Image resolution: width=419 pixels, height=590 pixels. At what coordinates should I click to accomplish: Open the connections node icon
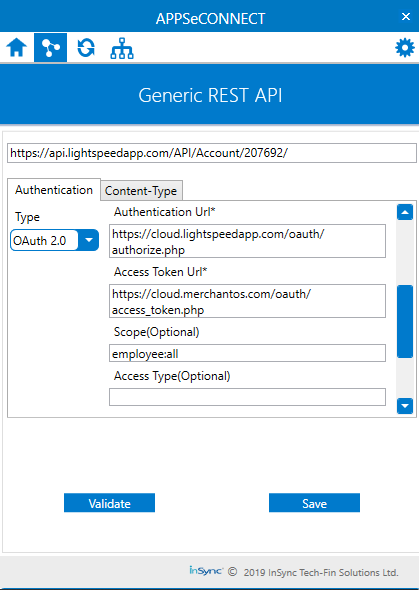pos(50,48)
